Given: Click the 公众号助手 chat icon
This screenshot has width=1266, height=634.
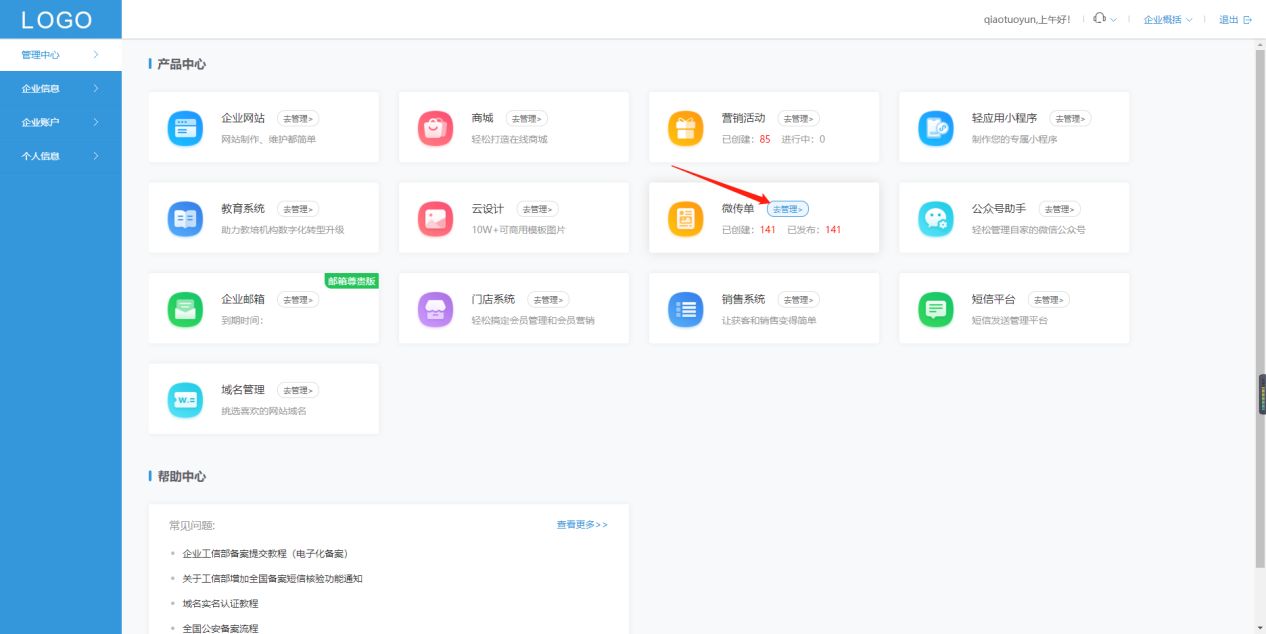Looking at the screenshot, I should tap(935, 217).
